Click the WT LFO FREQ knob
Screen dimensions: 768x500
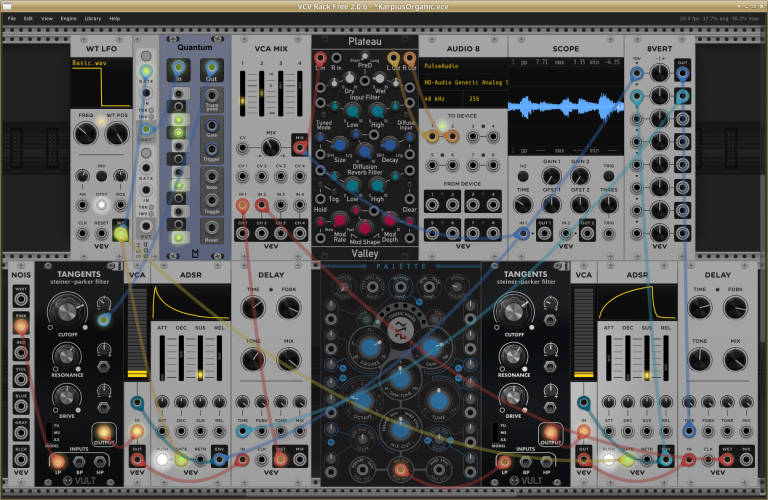coord(86,133)
